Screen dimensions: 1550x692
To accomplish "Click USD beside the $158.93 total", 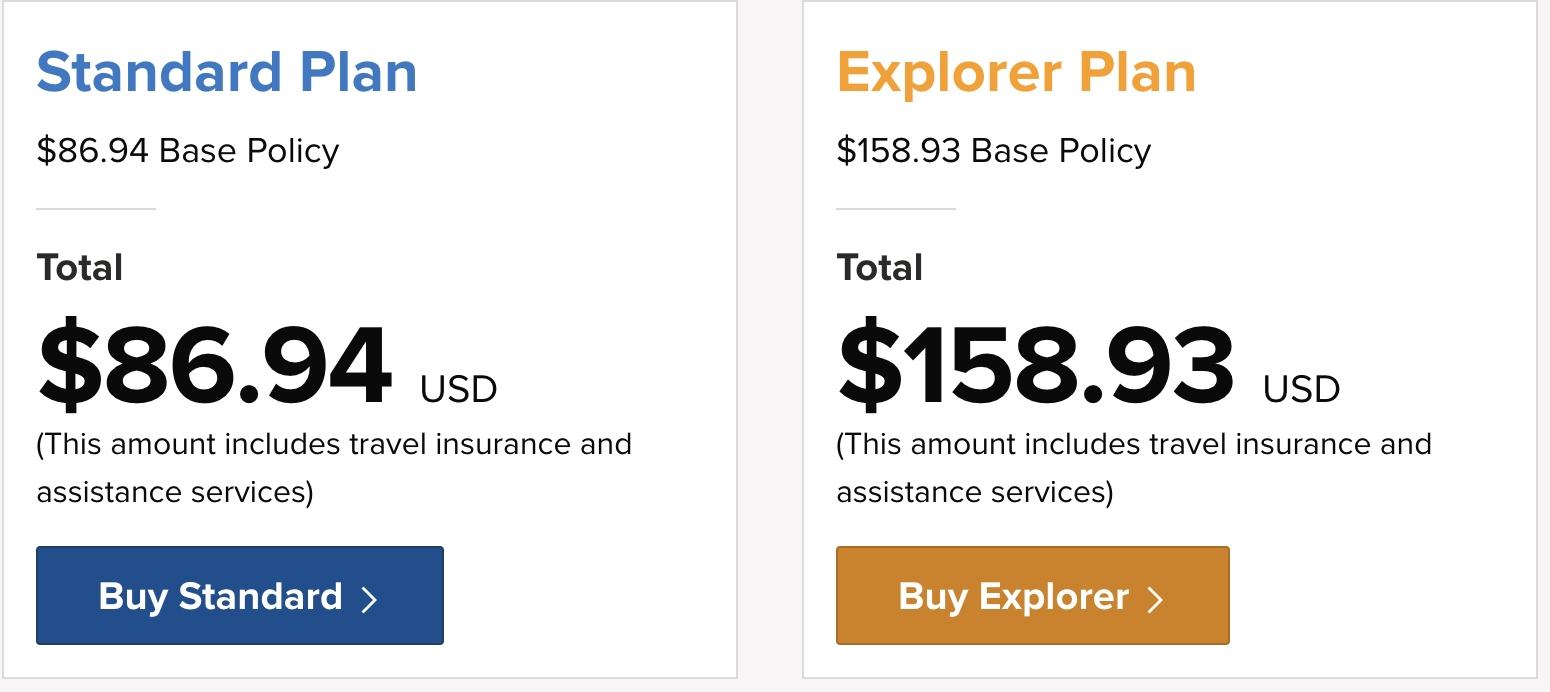I will [x=1302, y=389].
